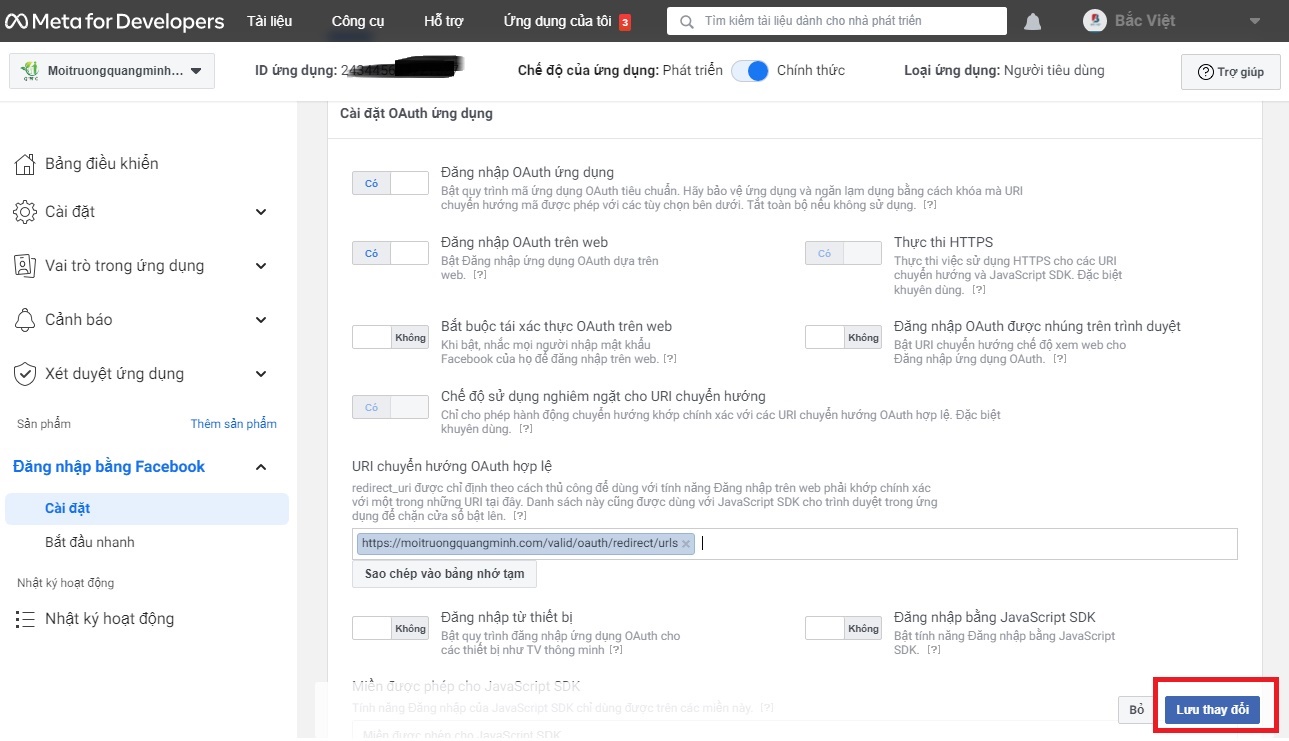Image resolution: width=1289 pixels, height=741 pixels.
Task: Expand Vai trò trong ứng dụng section
Action: tap(261, 266)
